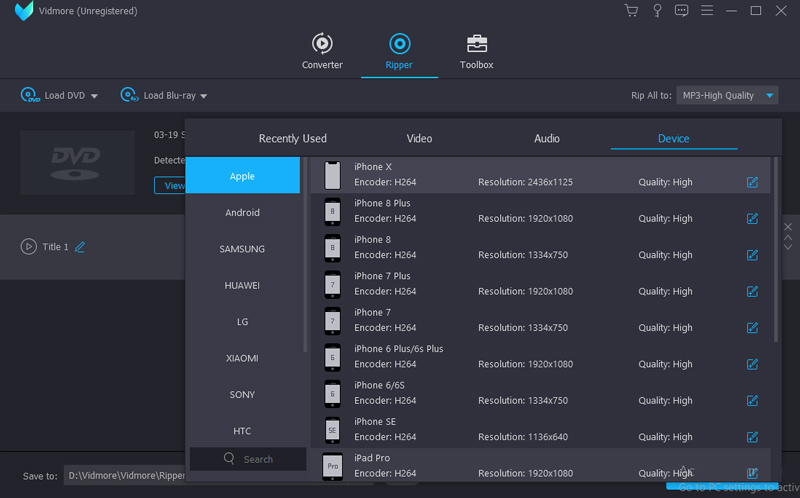Edit iPhone X profile settings

coord(752,182)
